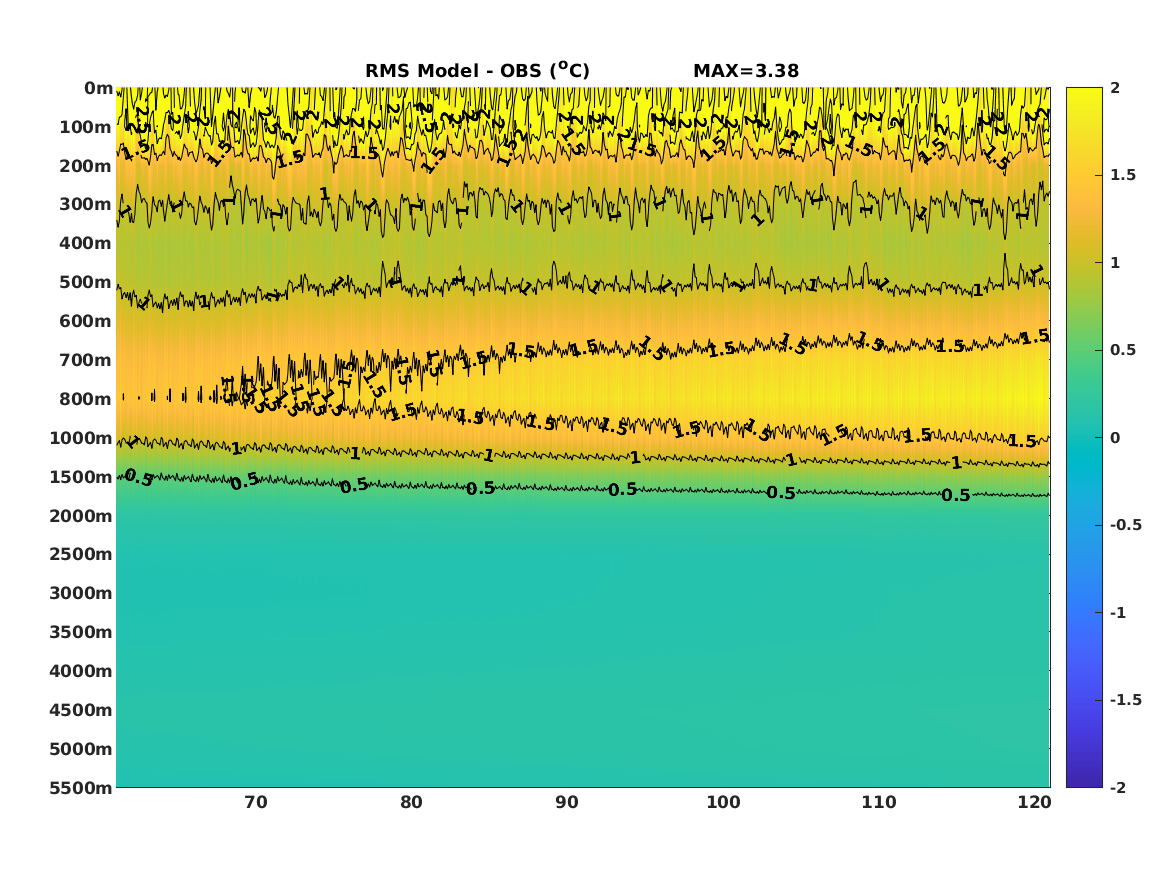Image resolution: width=1167 pixels, height=875 pixels.
Task: Click the '5500m' depth tick label
Action: click(81, 788)
